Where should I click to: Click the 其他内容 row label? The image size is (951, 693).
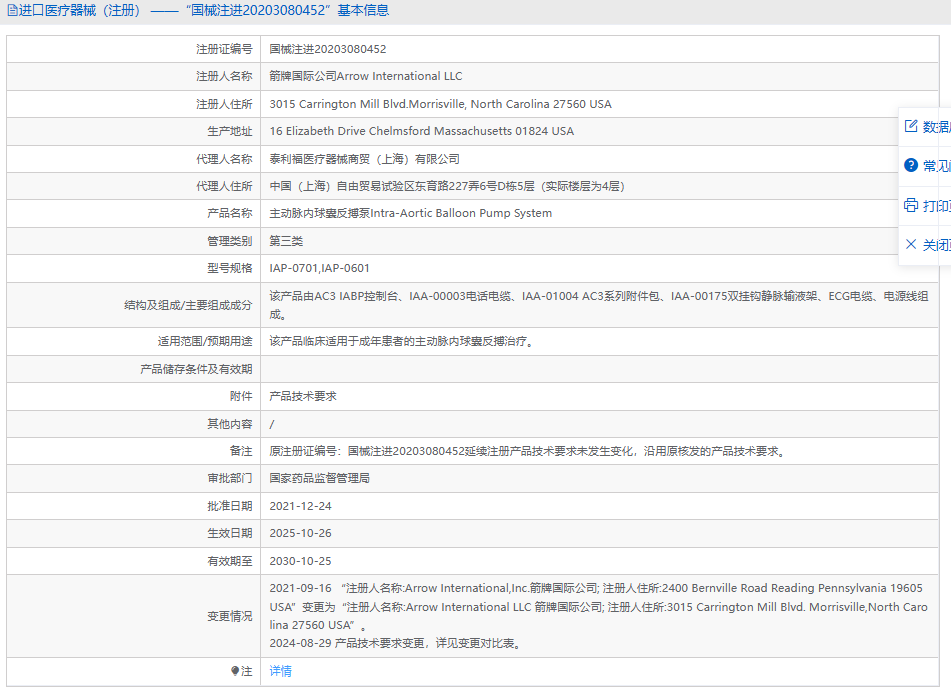(x=229, y=424)
